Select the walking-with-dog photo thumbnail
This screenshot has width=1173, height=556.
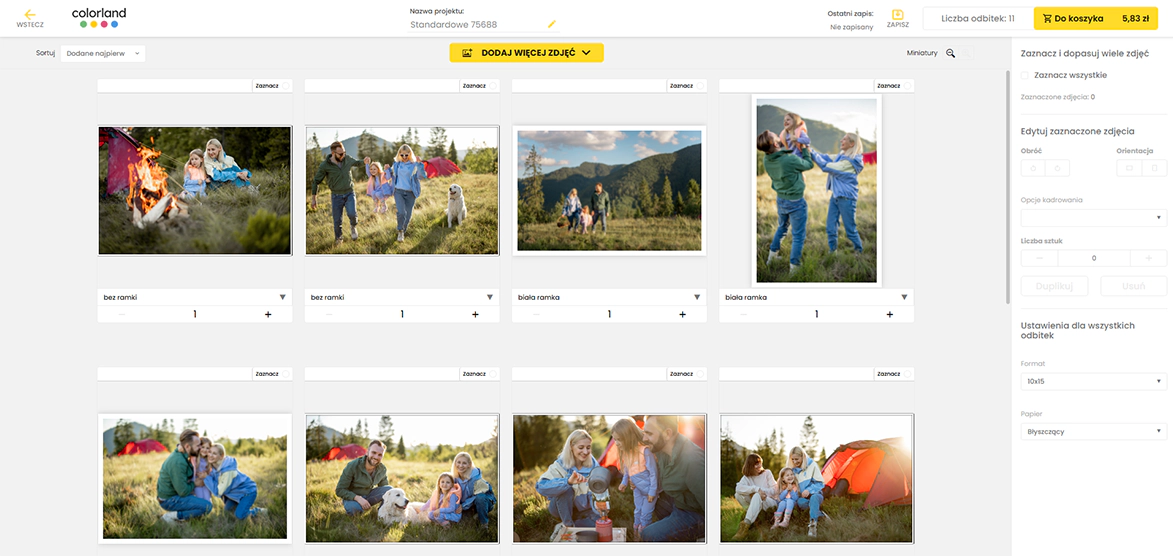402,191
